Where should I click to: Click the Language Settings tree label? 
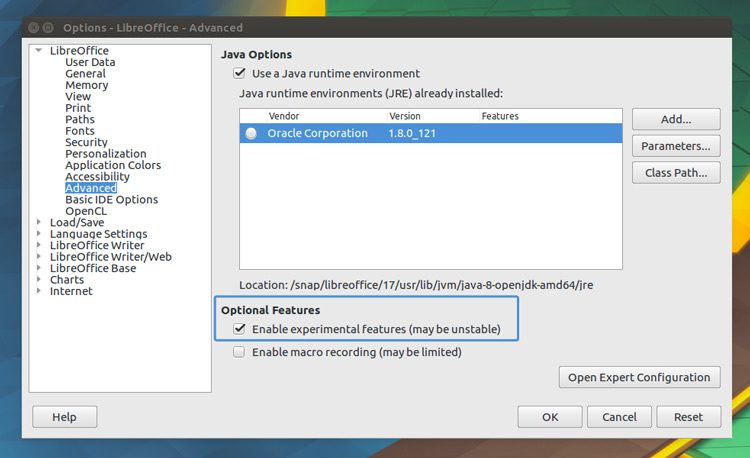[x=99, y=234]
